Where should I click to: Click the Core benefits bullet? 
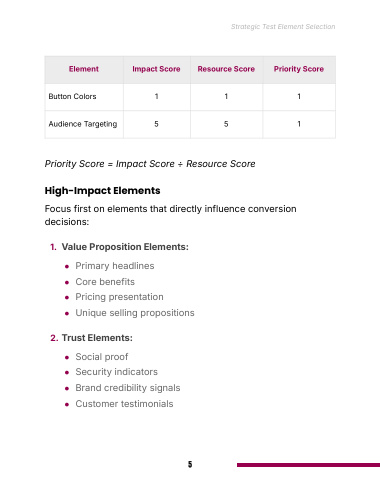[x=105, y=282]
